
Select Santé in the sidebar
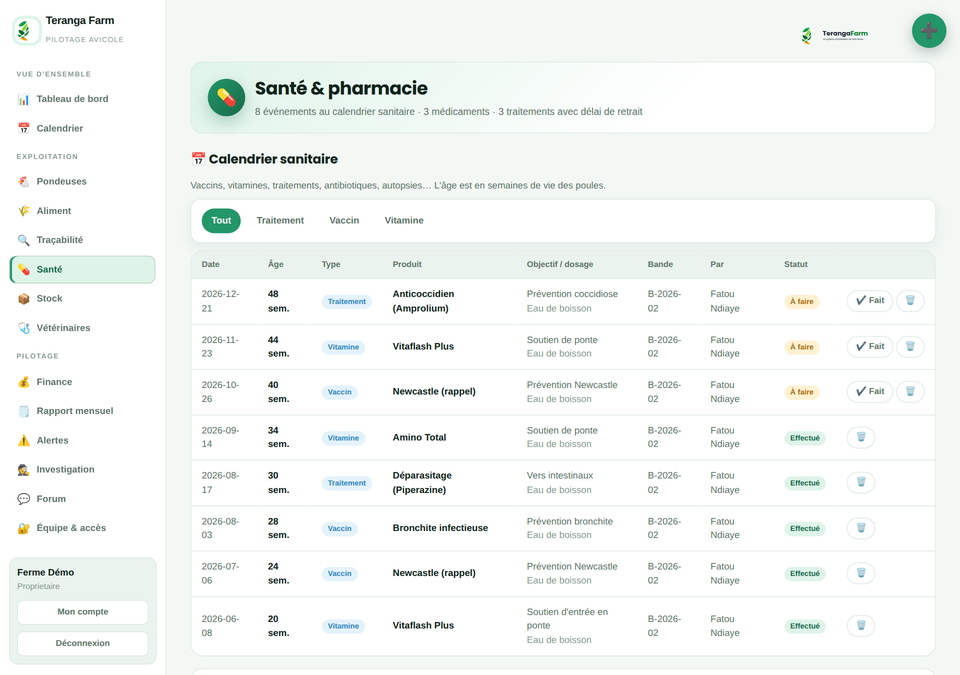pos(82,270)
